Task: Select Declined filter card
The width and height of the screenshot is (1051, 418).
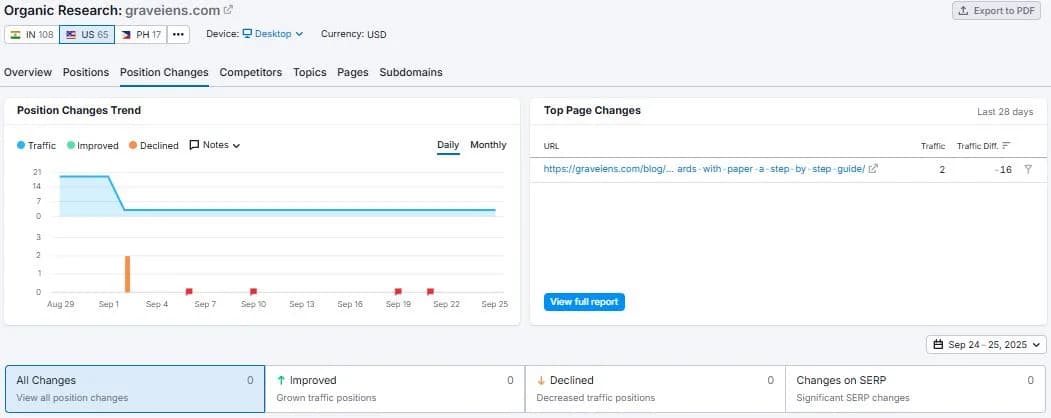Action: (x=655, y=389)
